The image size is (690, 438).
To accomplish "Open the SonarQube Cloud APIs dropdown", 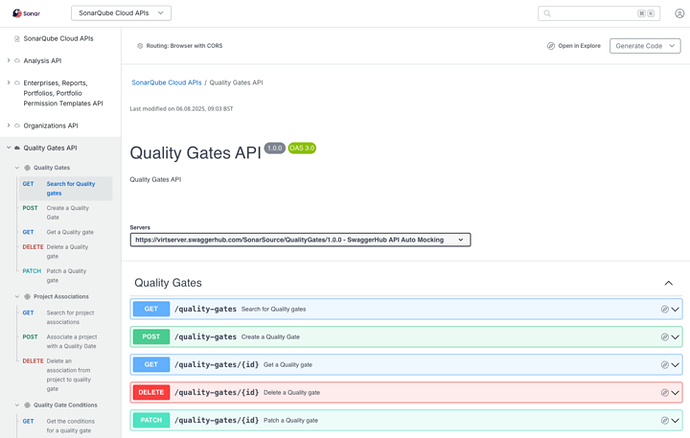I will pyautogui.click(x=121, y=13).
